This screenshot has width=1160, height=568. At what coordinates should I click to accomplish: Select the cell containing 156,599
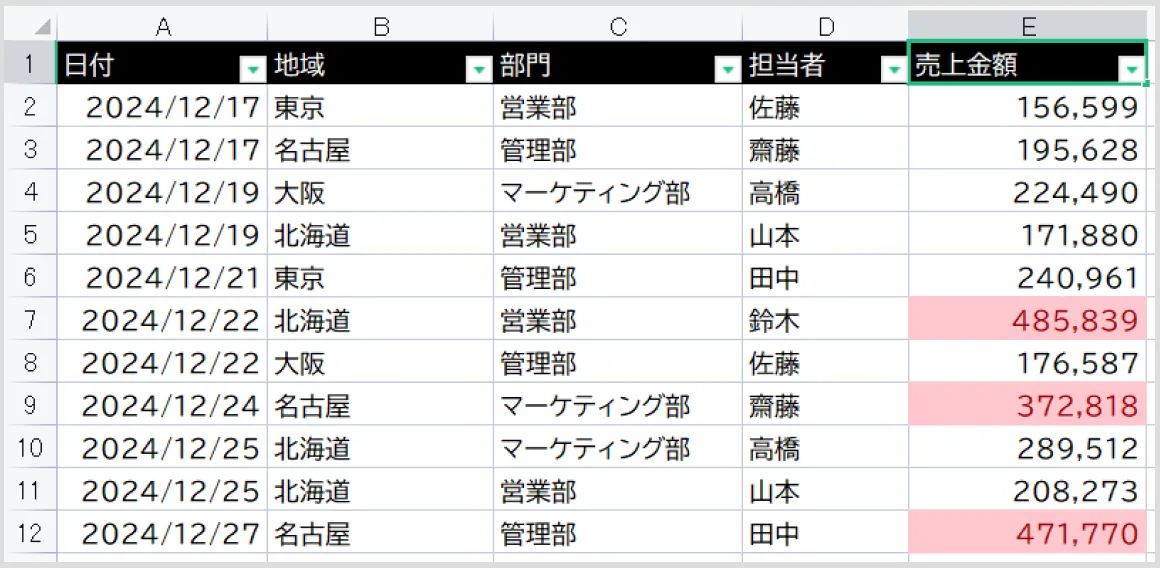tap(1027, 108)
